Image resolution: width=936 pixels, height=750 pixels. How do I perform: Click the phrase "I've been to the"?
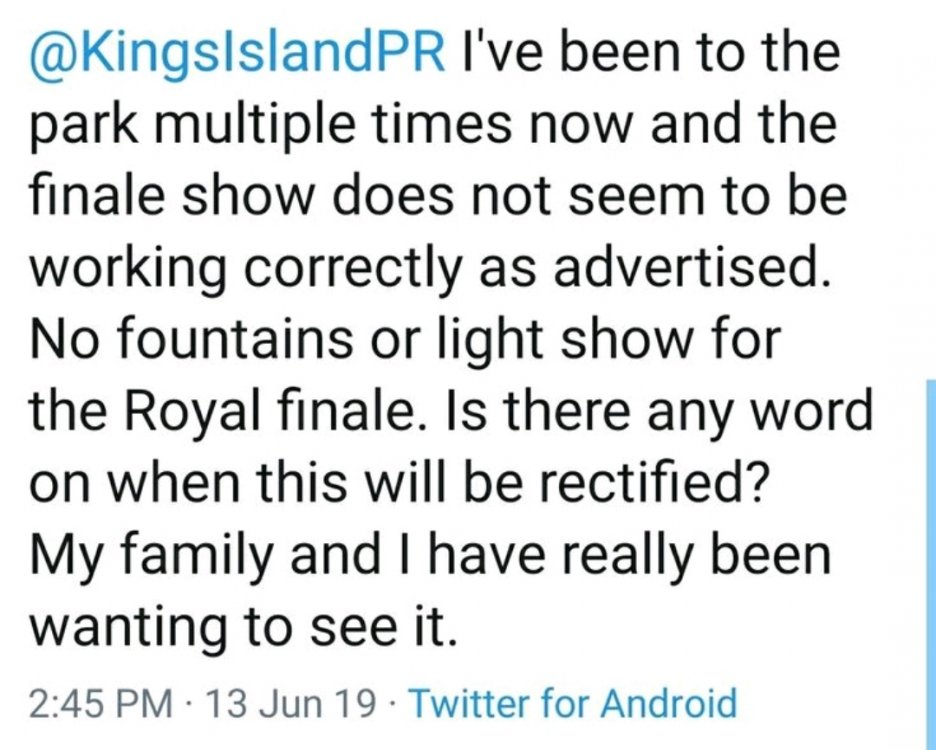click(653, 53)
